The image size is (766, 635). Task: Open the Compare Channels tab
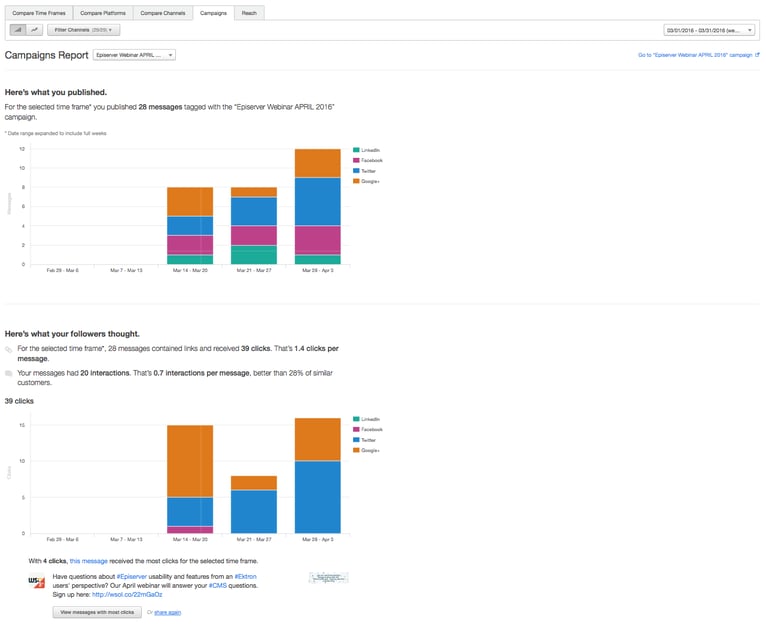163,13
